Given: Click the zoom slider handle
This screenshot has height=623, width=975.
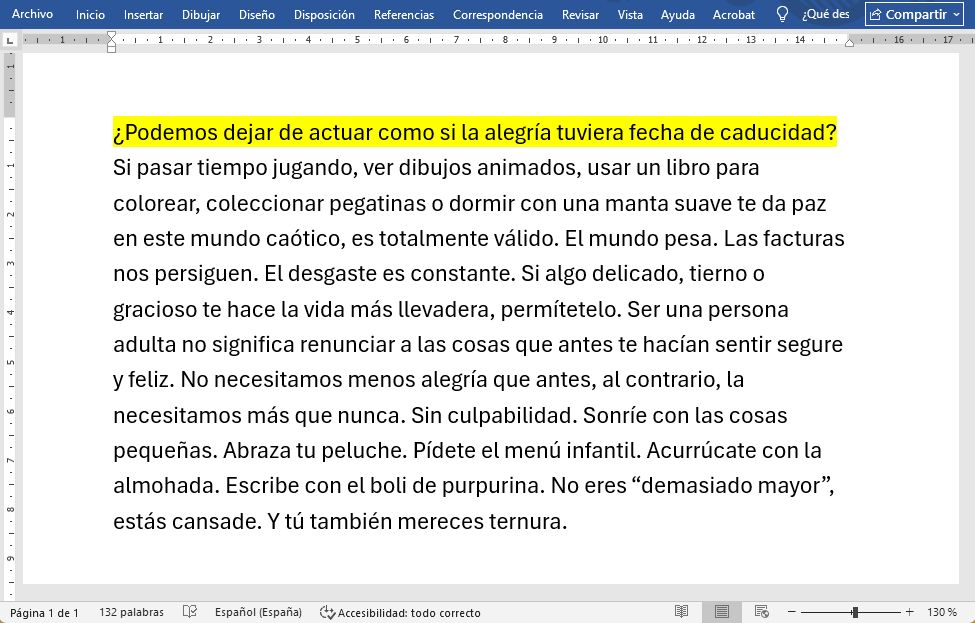Looking at the screenshot, I should 856,611.
